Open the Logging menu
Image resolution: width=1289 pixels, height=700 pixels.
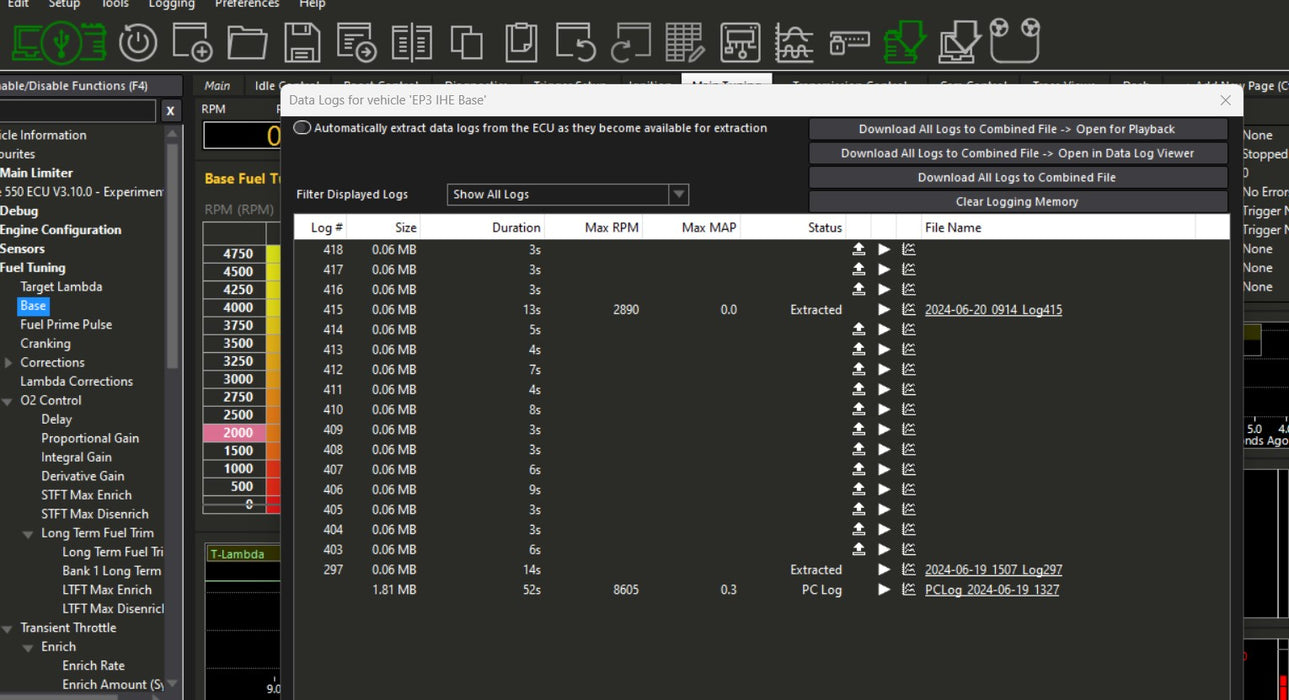point(171,4)
